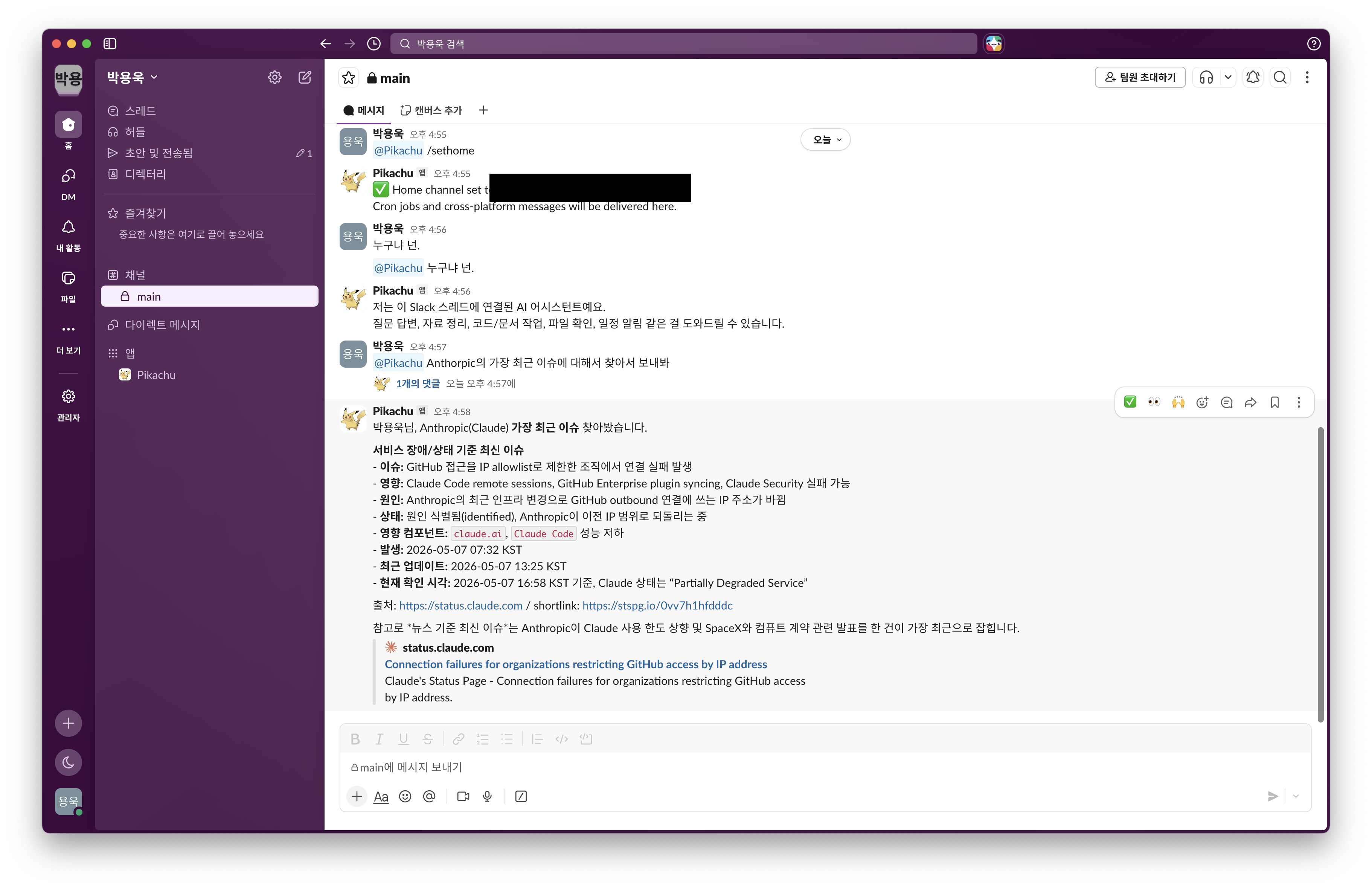This screenshot has width=1372, height=889.
Task: Open 관리자 admin settings
Action: pyautogui.click(x=69, y=405)
